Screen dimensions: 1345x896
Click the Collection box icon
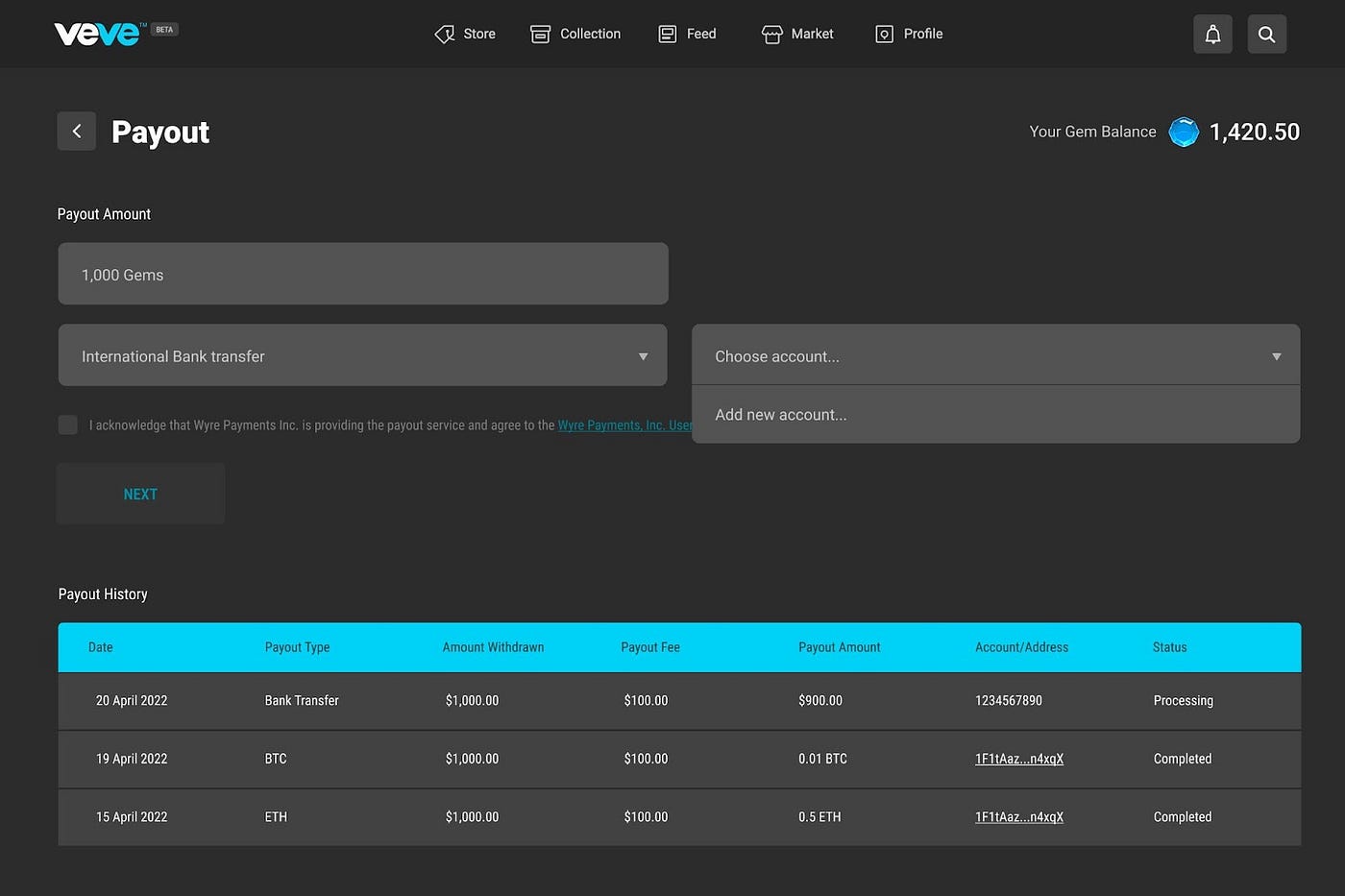(541, 35)
